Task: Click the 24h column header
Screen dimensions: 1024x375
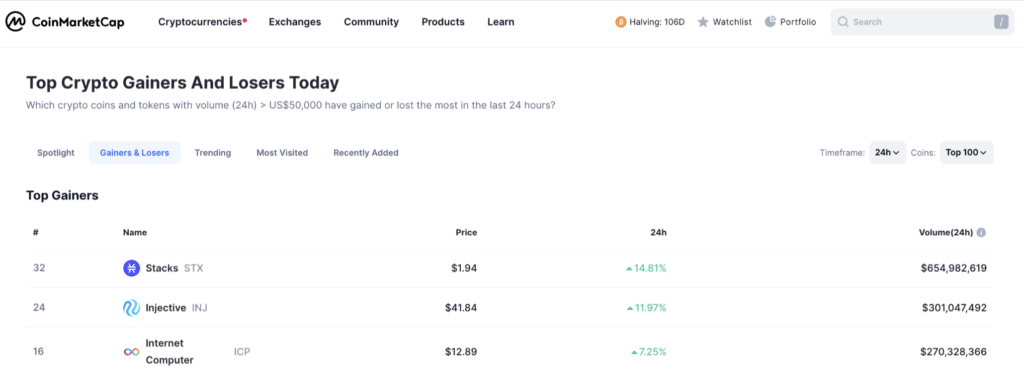Action: click(658, 233)
